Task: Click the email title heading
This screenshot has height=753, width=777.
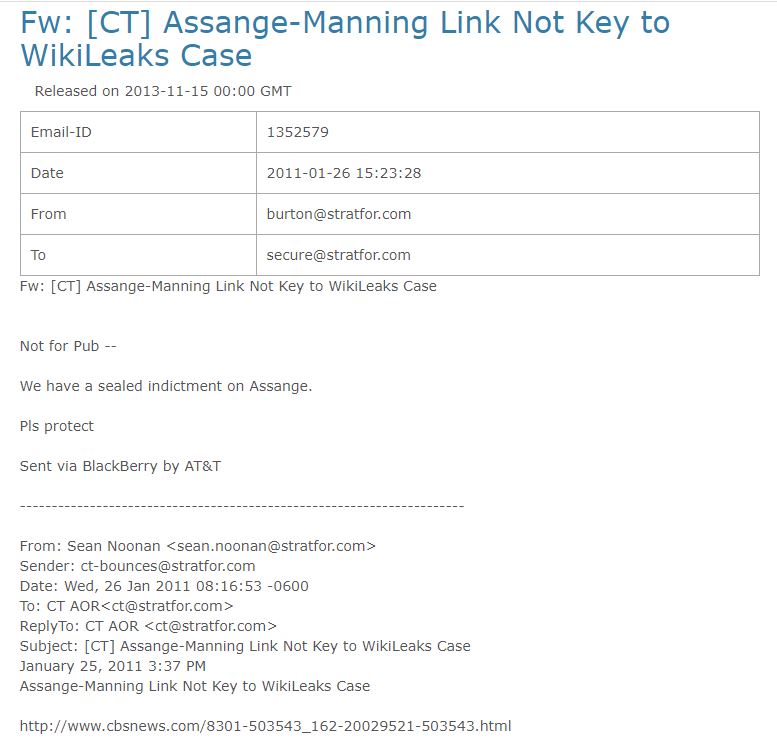Action: pyautogui.click(x=345, y=38)
